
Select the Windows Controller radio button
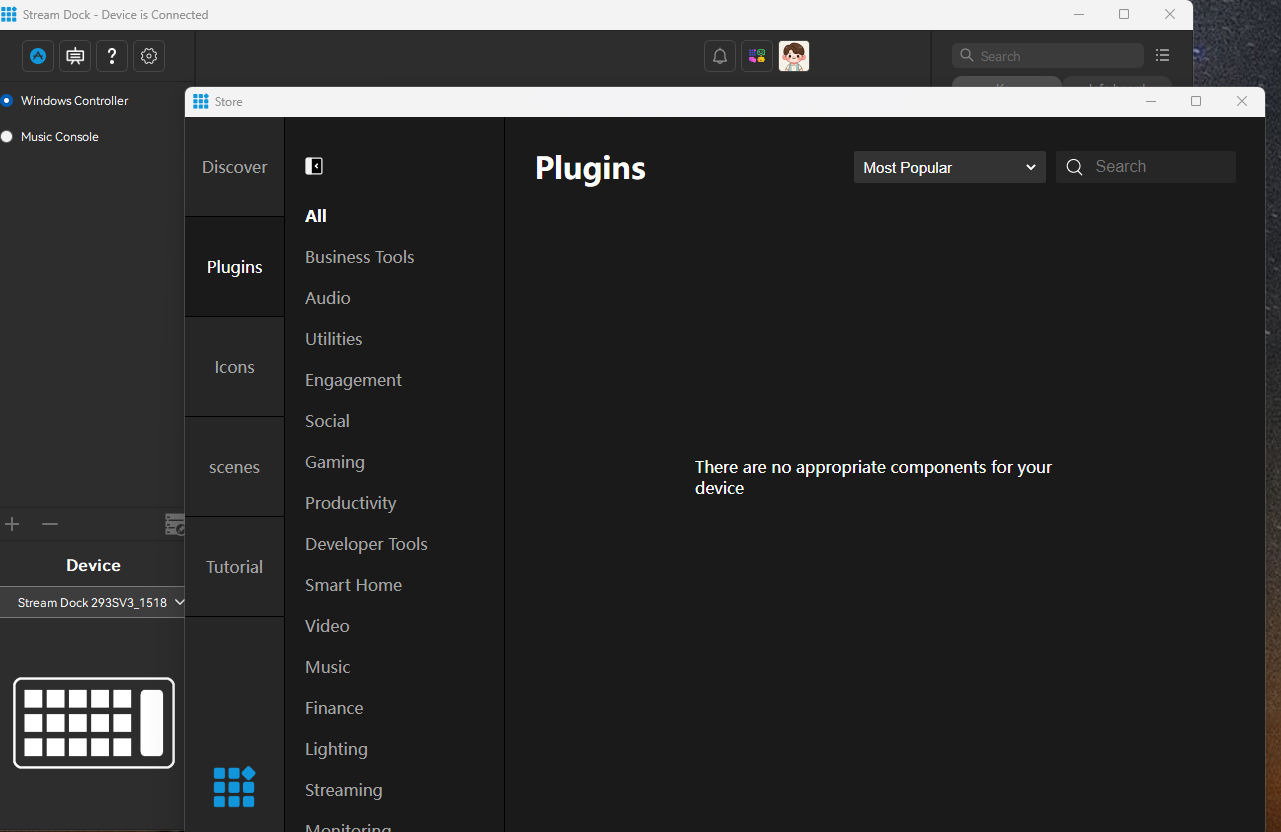click(x=7, y=101)
